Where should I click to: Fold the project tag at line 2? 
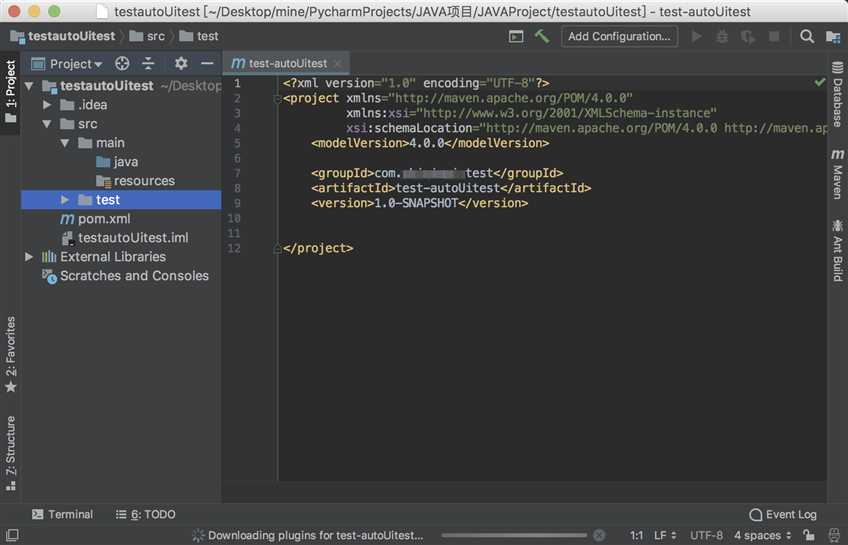277,99
